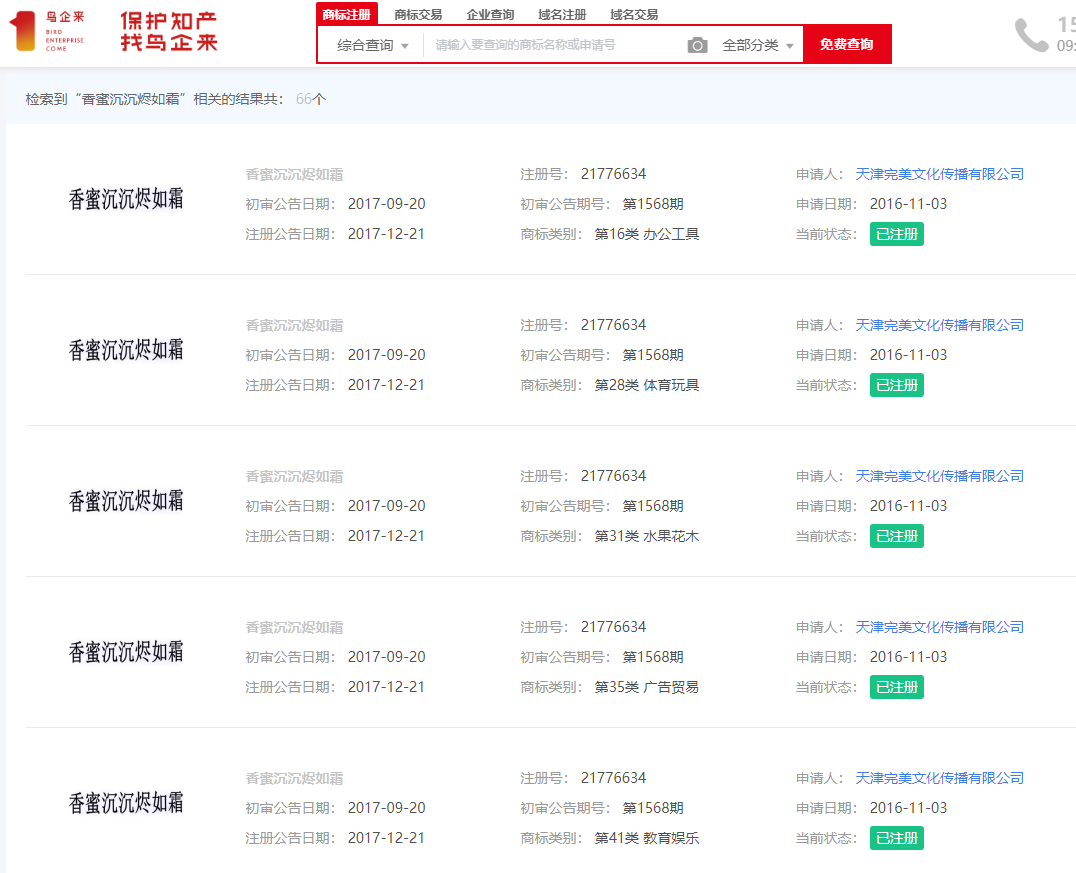Click the 保护知产 找鸟企来 slogan
1076x873 pixels.
[169, 32]
